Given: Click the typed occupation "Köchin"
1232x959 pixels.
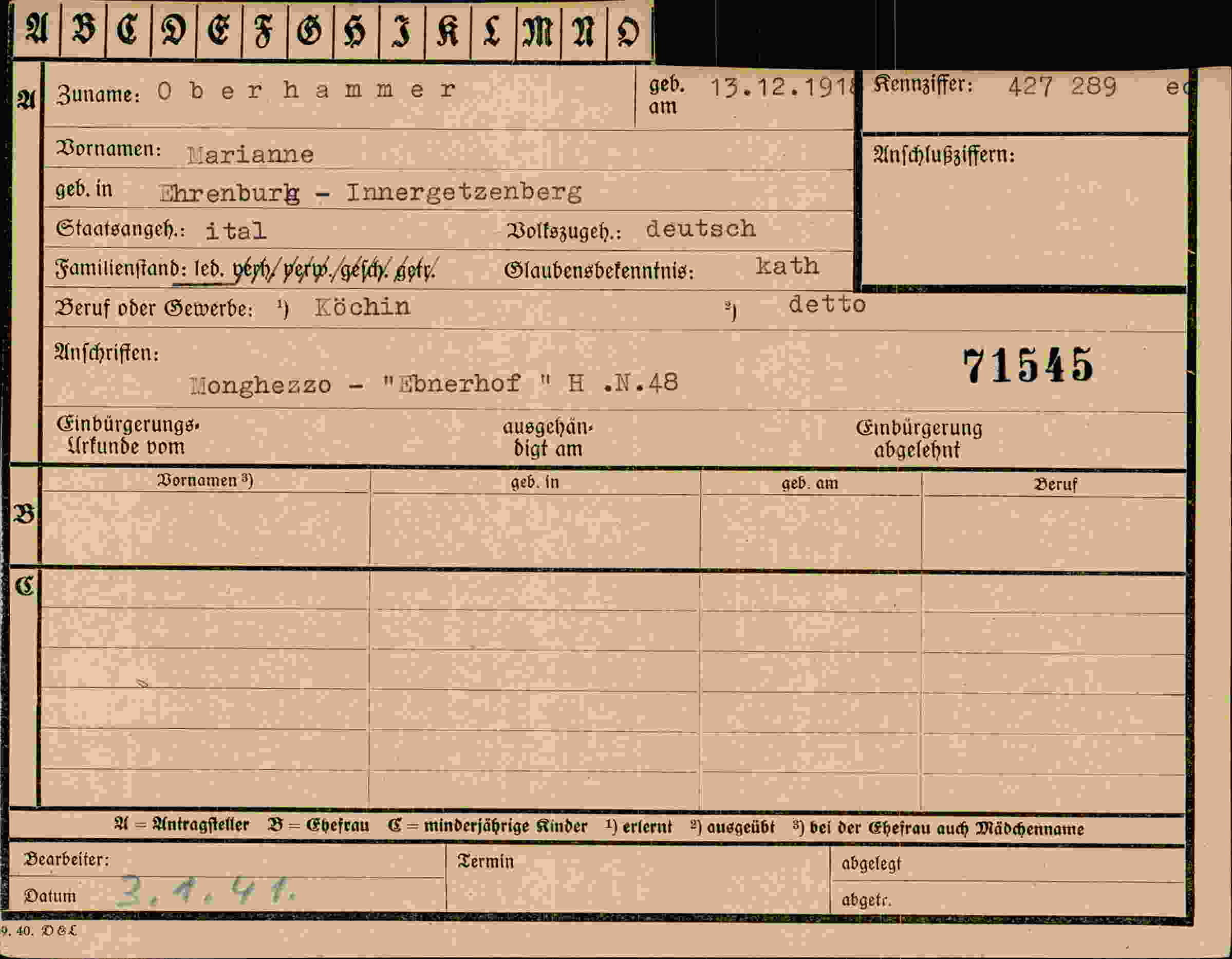Looking at the screenshot, I should coord(363,307).
